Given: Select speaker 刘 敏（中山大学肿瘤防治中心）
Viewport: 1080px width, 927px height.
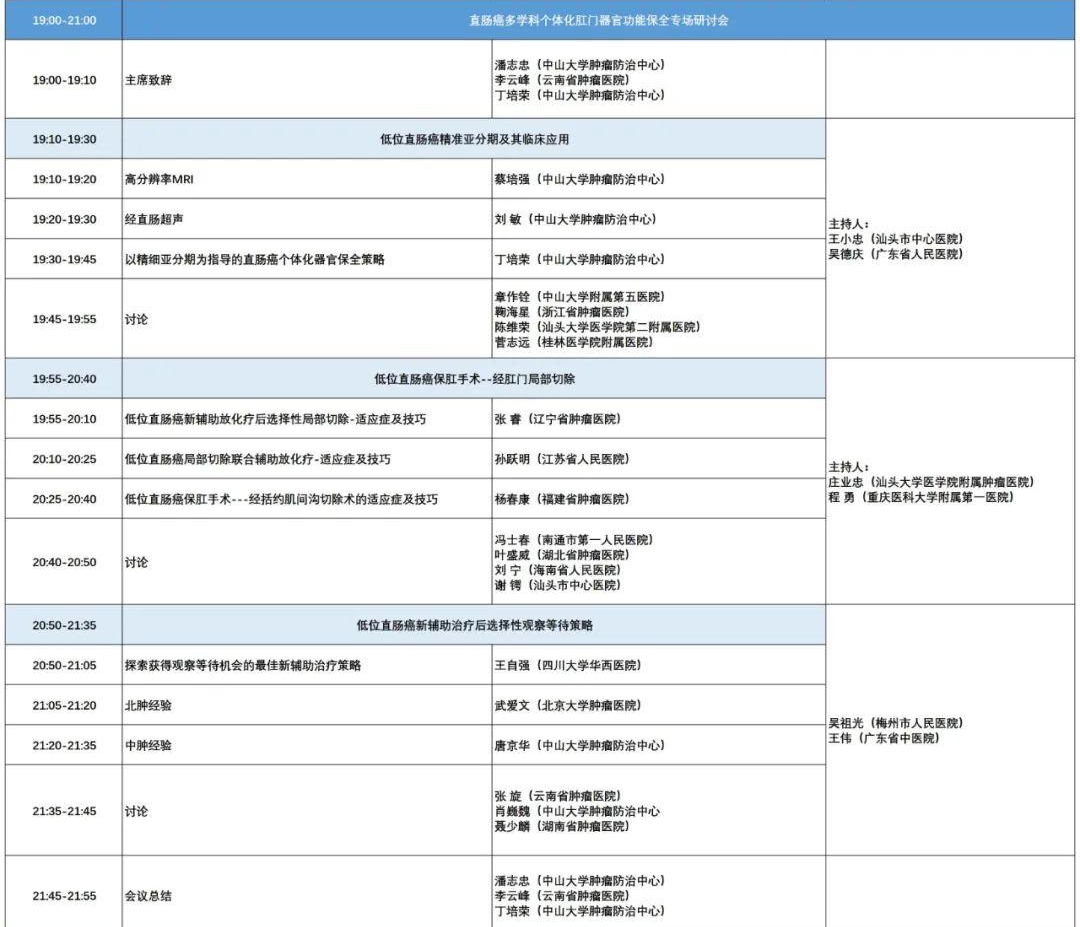Looking at the screenshot, I should (x=576, y=219).
